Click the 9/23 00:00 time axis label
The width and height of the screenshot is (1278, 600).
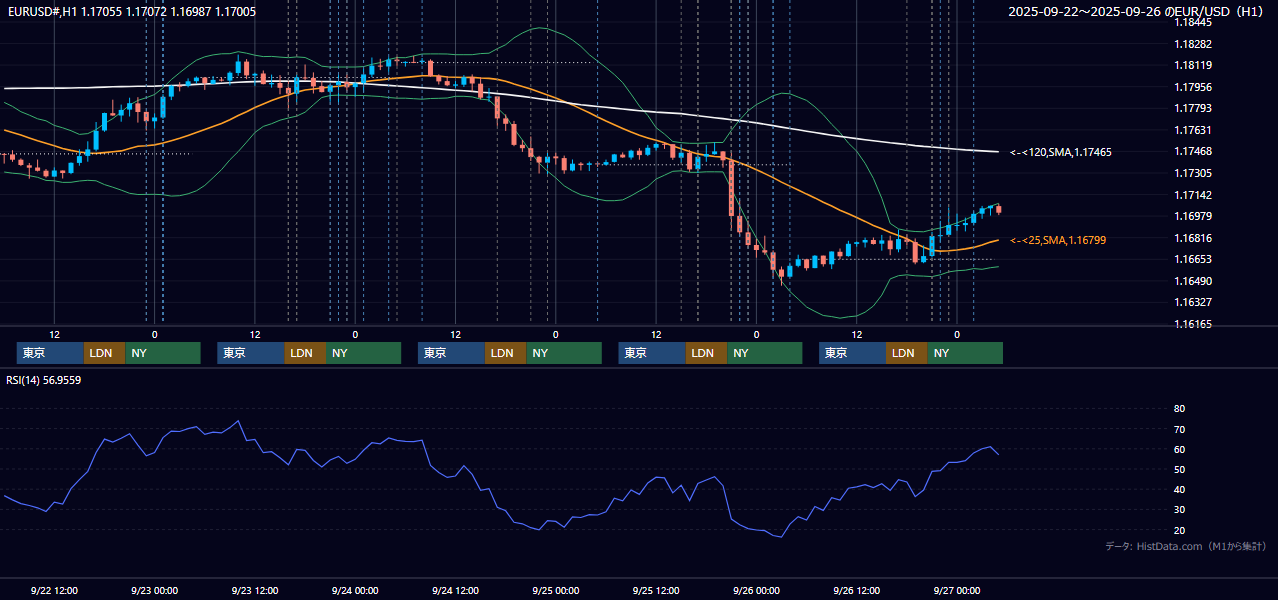pos(155,590)
